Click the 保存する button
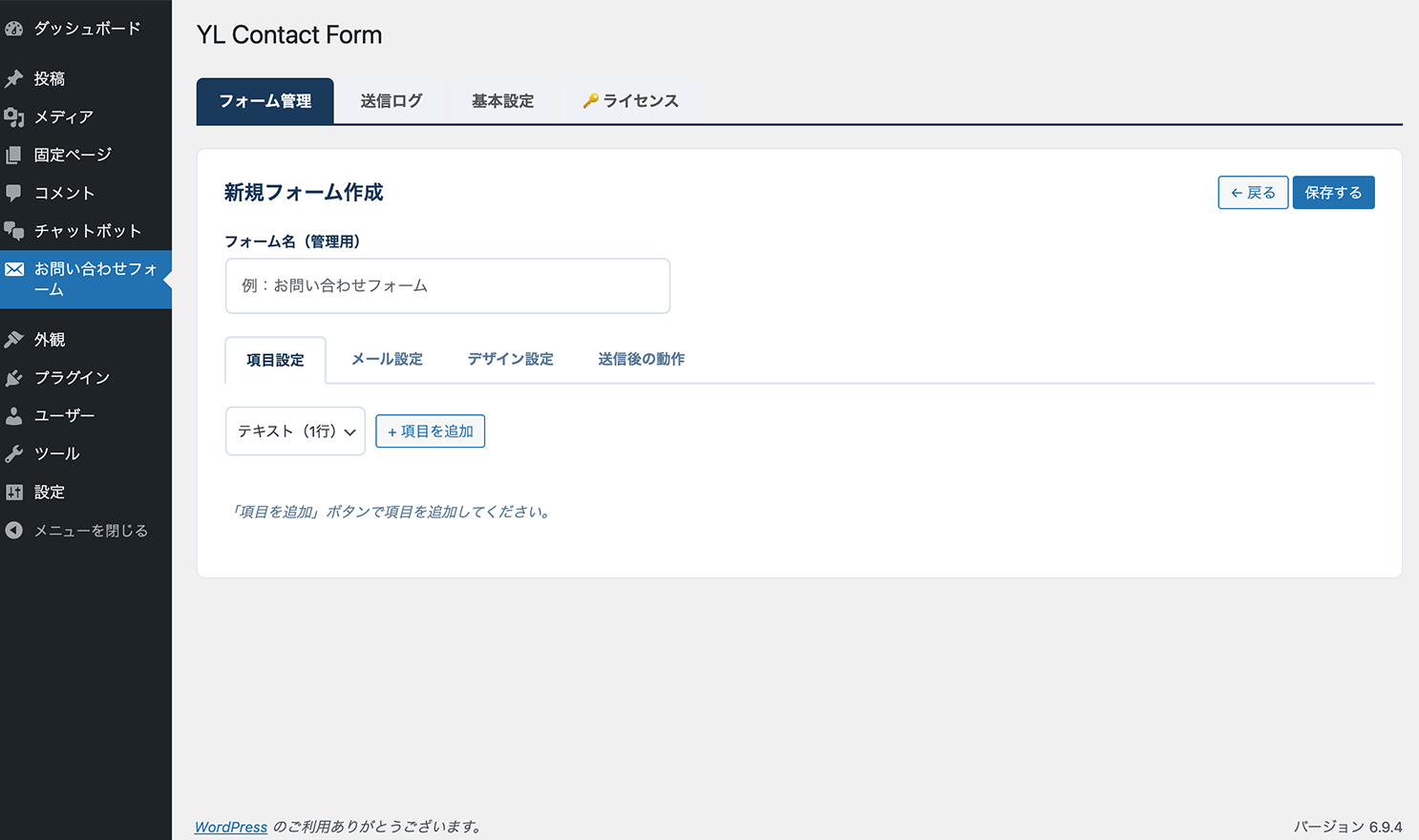Screen dimensions: 1419x840 pos(1333,193)
